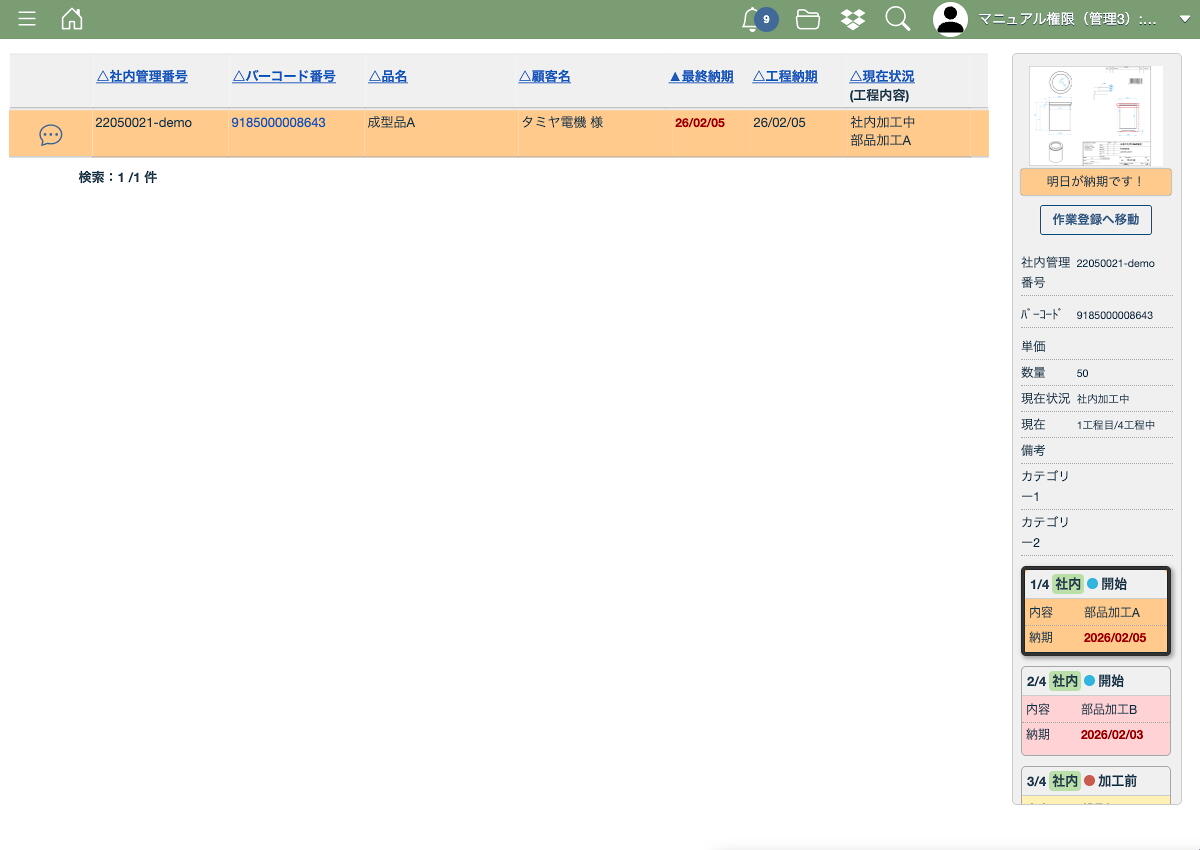Open the comment bubble for row 22050021-demo
Viewport: 1200px width, 850px height.
click(x=50, y=135)
